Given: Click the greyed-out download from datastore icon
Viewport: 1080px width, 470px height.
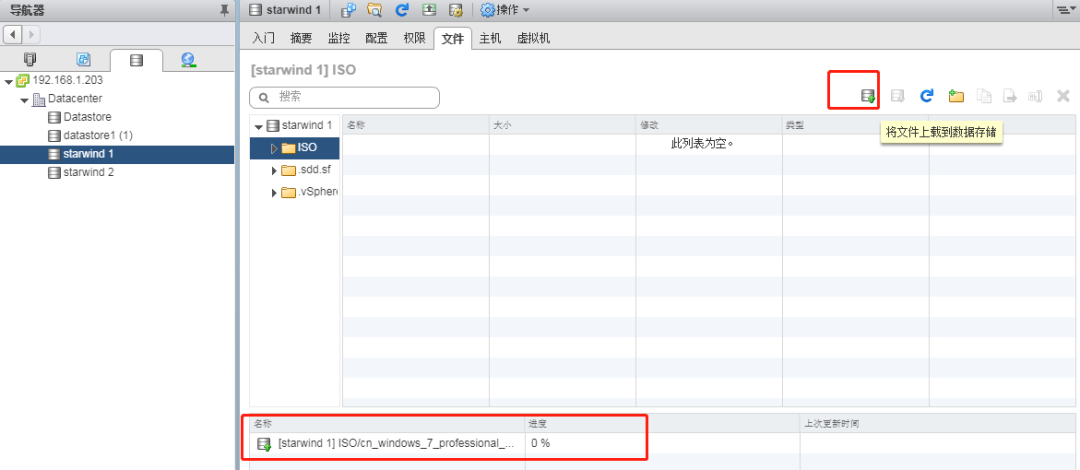Looking at the screenshot, I should [897, 96].
